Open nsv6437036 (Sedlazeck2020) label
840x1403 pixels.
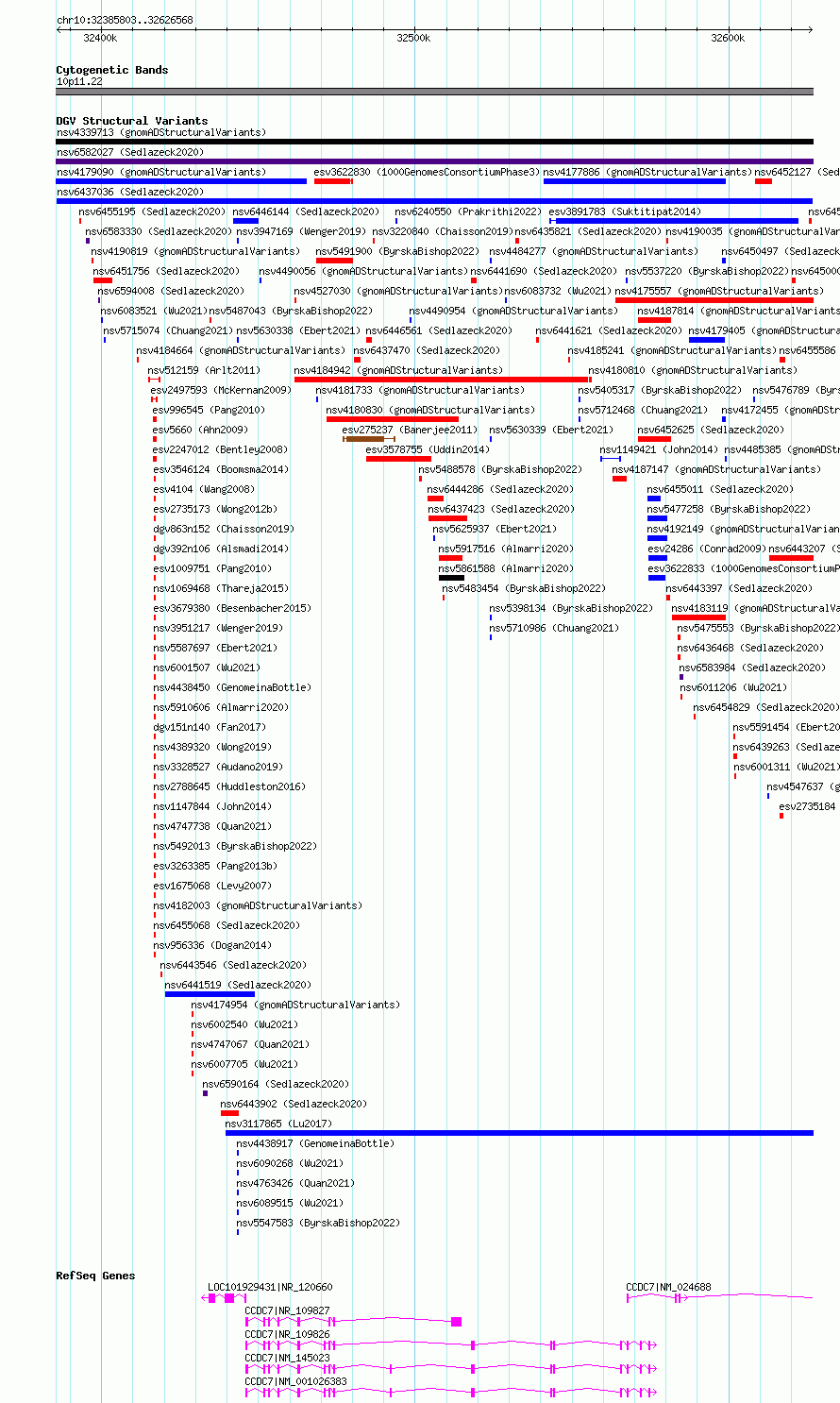[x=130, y=192]
